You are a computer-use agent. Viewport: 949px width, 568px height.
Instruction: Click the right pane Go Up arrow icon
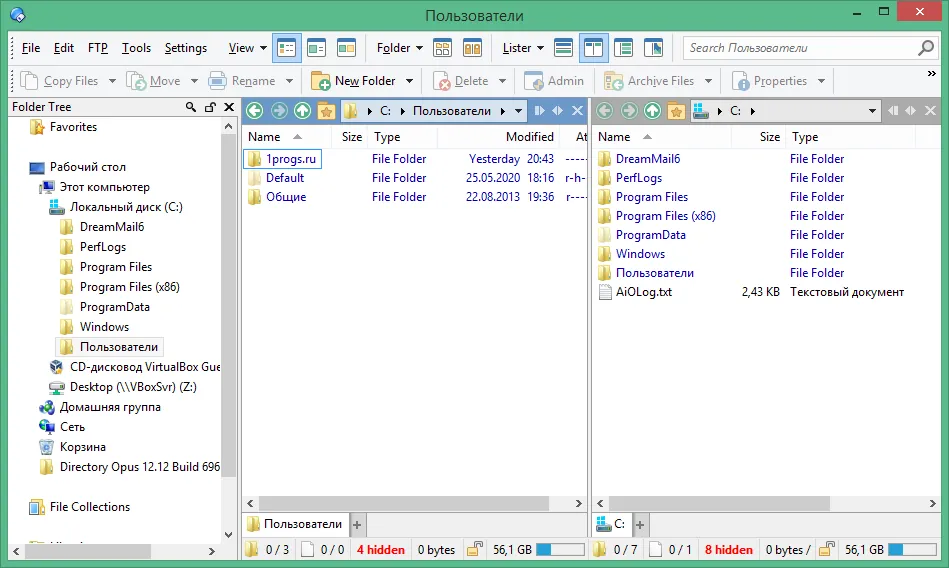pyautogui.click(x=652, y=111)
